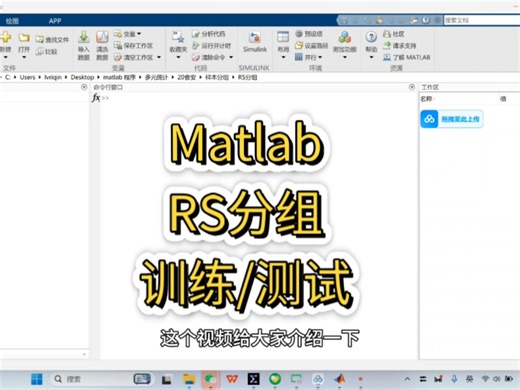Click the Desktop folder in address path
The height and width of the screenshot is (390, 520).
pos(82,77)
